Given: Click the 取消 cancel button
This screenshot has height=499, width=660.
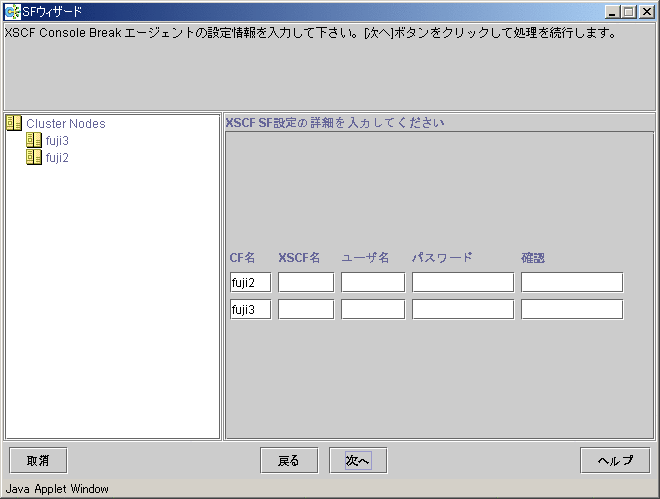Looking at the screenshot, I should [x=38, y=461].
